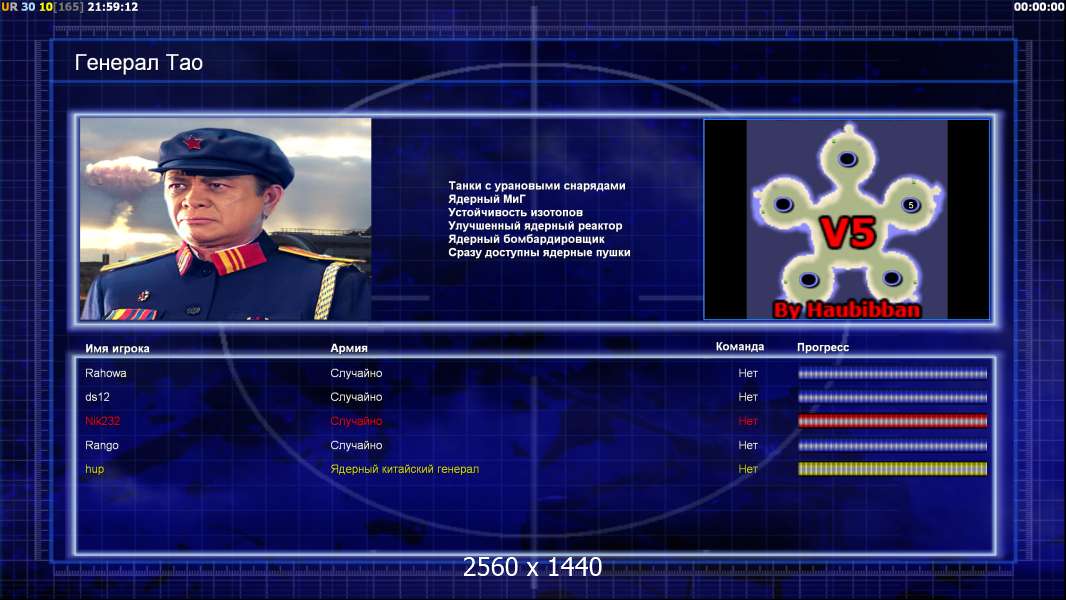The image size is (1066, 600).
Task: Click ability "Устойчивость изотопов"
Action: coord(515,212)
